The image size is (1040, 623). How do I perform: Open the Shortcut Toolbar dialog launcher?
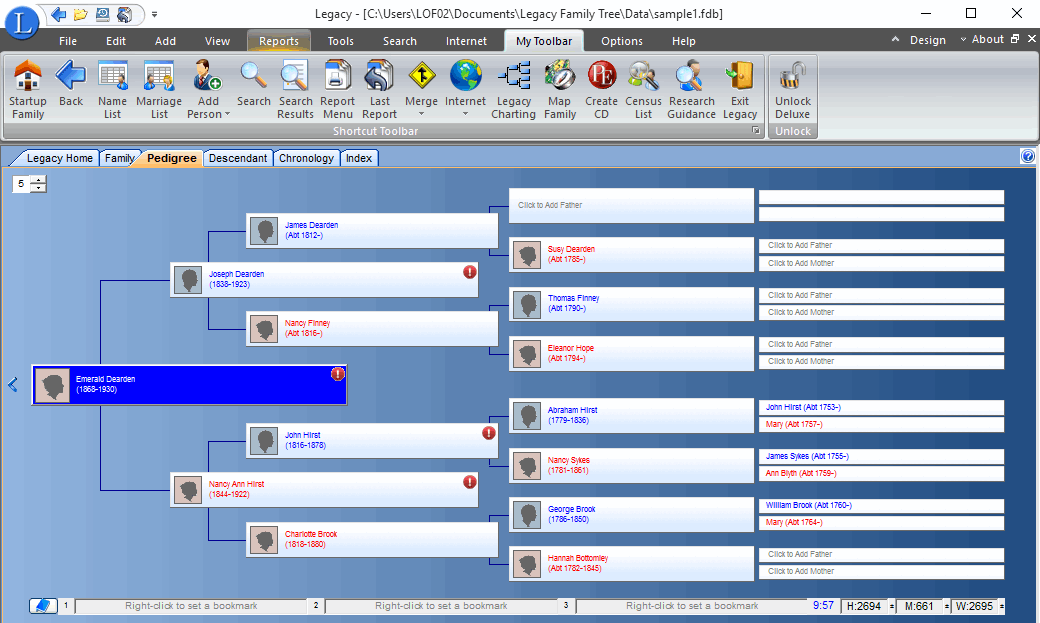tap(755, 131)
